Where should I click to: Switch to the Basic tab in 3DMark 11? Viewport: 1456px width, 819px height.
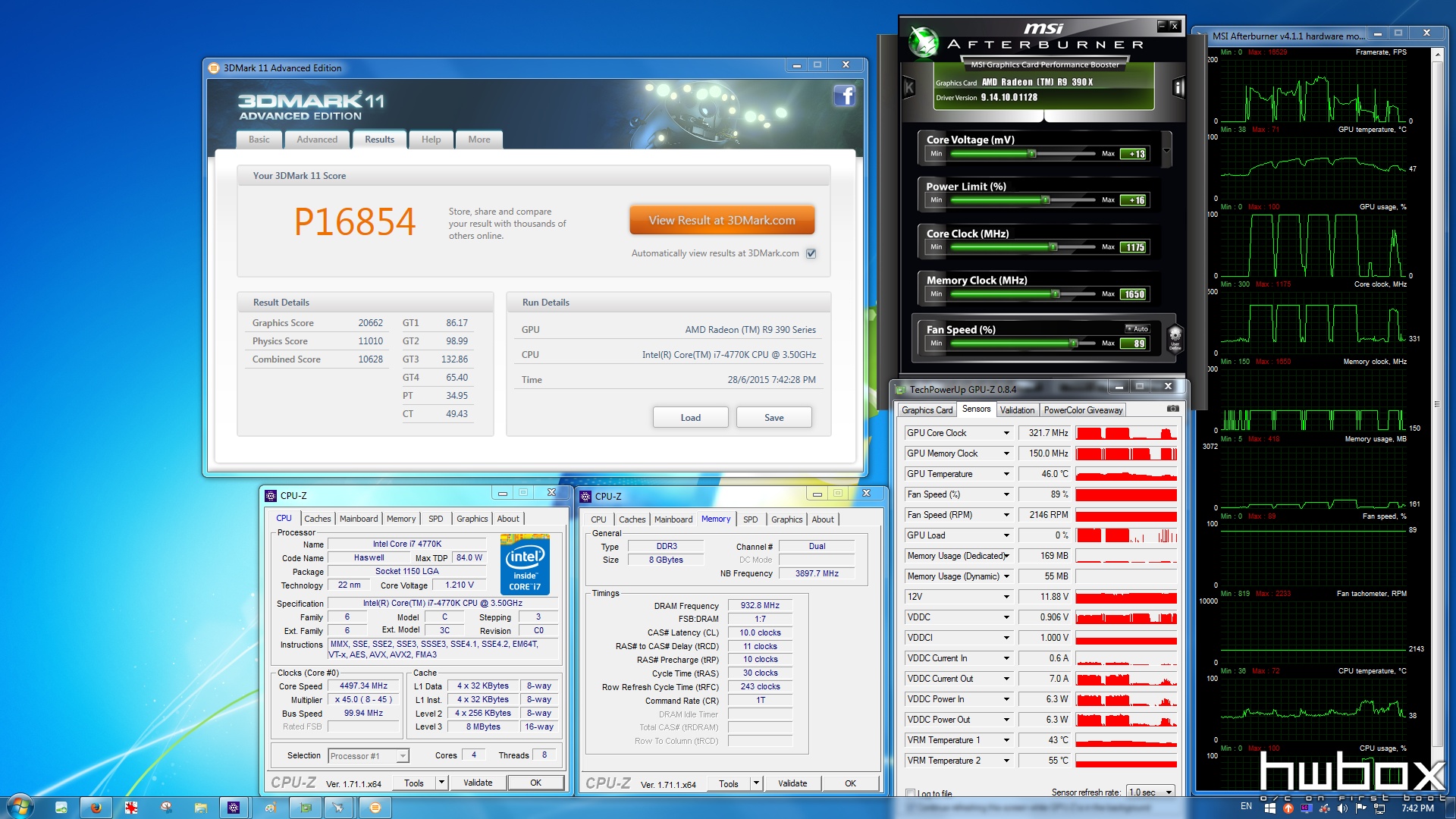[259, 140]
